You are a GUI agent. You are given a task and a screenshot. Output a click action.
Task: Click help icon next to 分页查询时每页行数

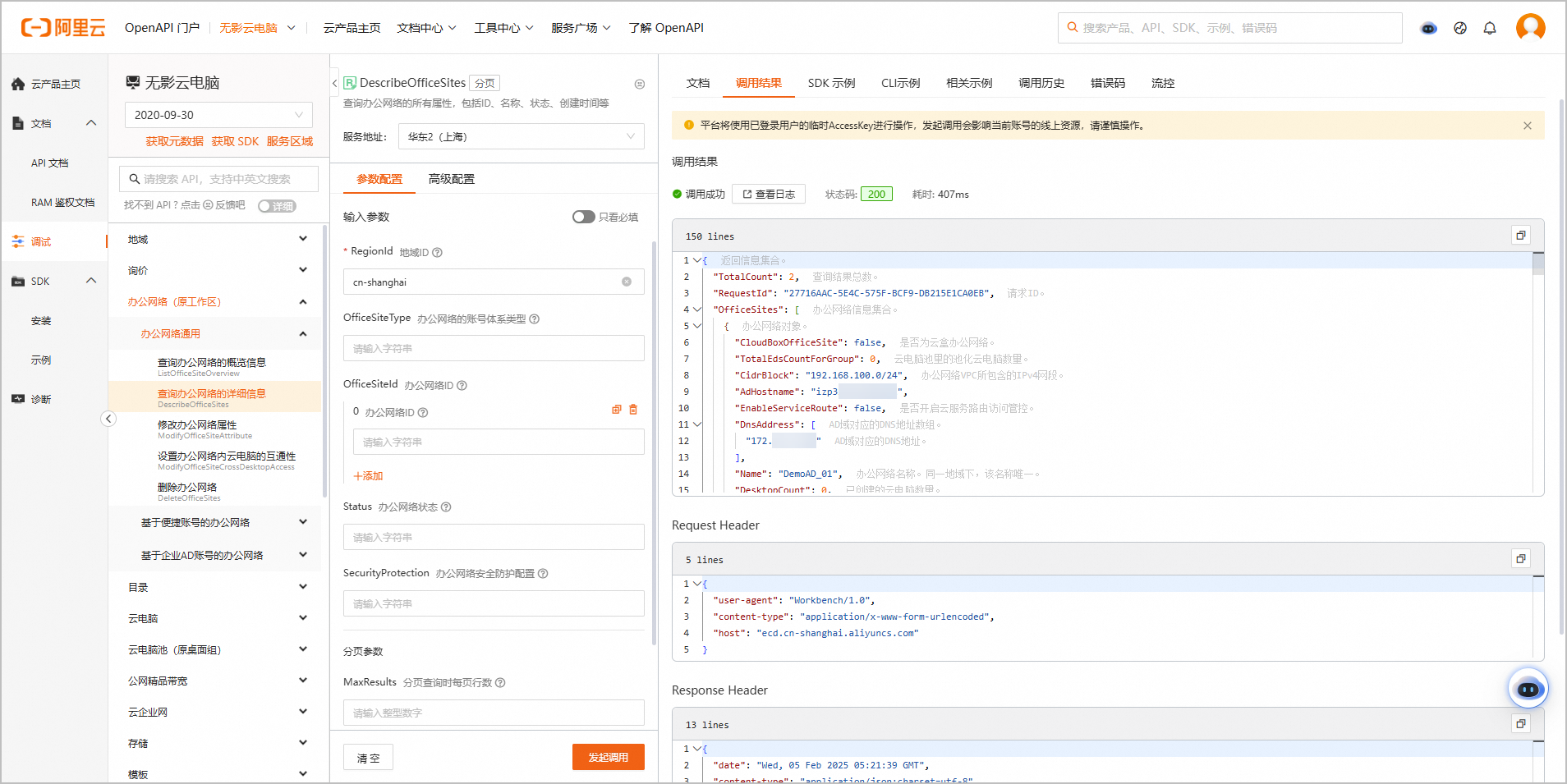pyautogui.click(x=500, y=682)
